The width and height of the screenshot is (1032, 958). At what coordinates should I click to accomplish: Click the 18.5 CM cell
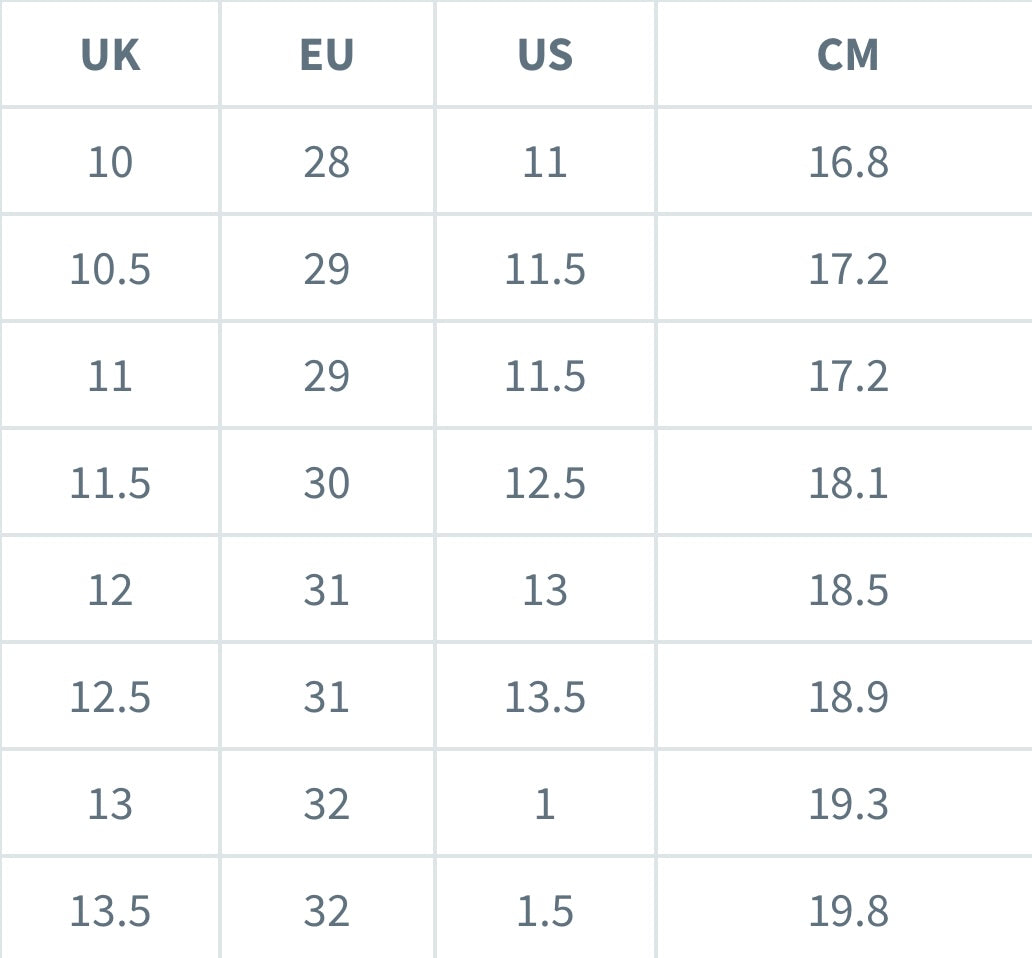tap(848, 591)
